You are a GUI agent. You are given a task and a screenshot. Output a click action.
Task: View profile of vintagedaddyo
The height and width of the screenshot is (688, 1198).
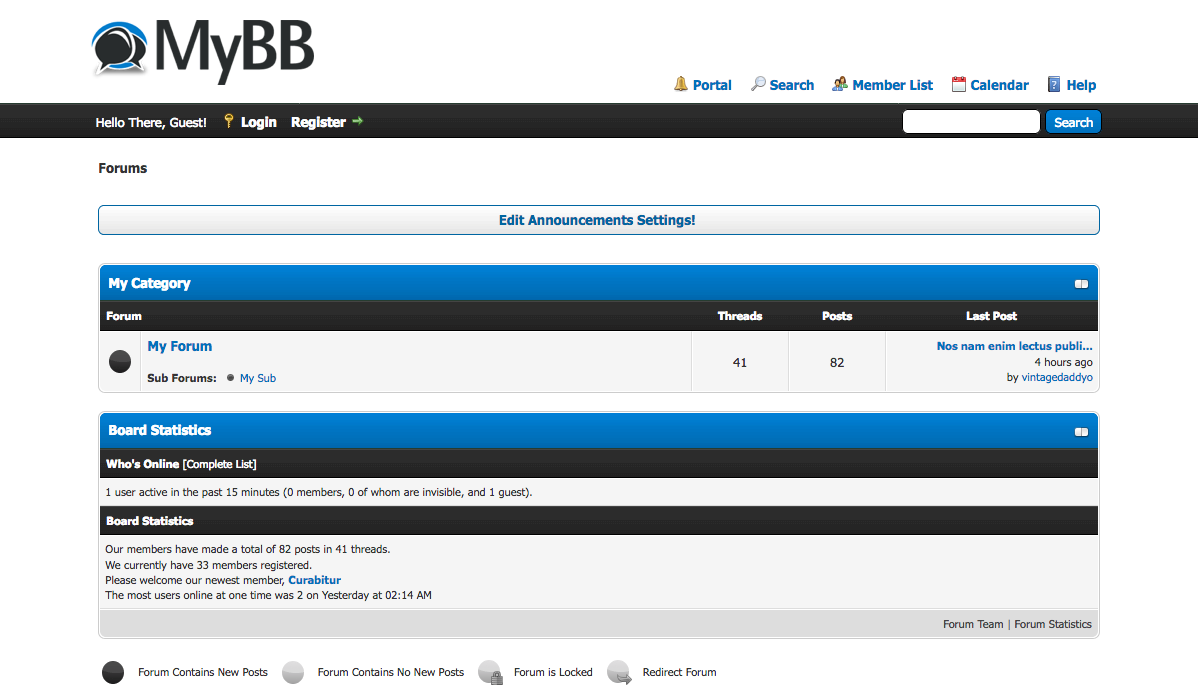click(1057, 377)
